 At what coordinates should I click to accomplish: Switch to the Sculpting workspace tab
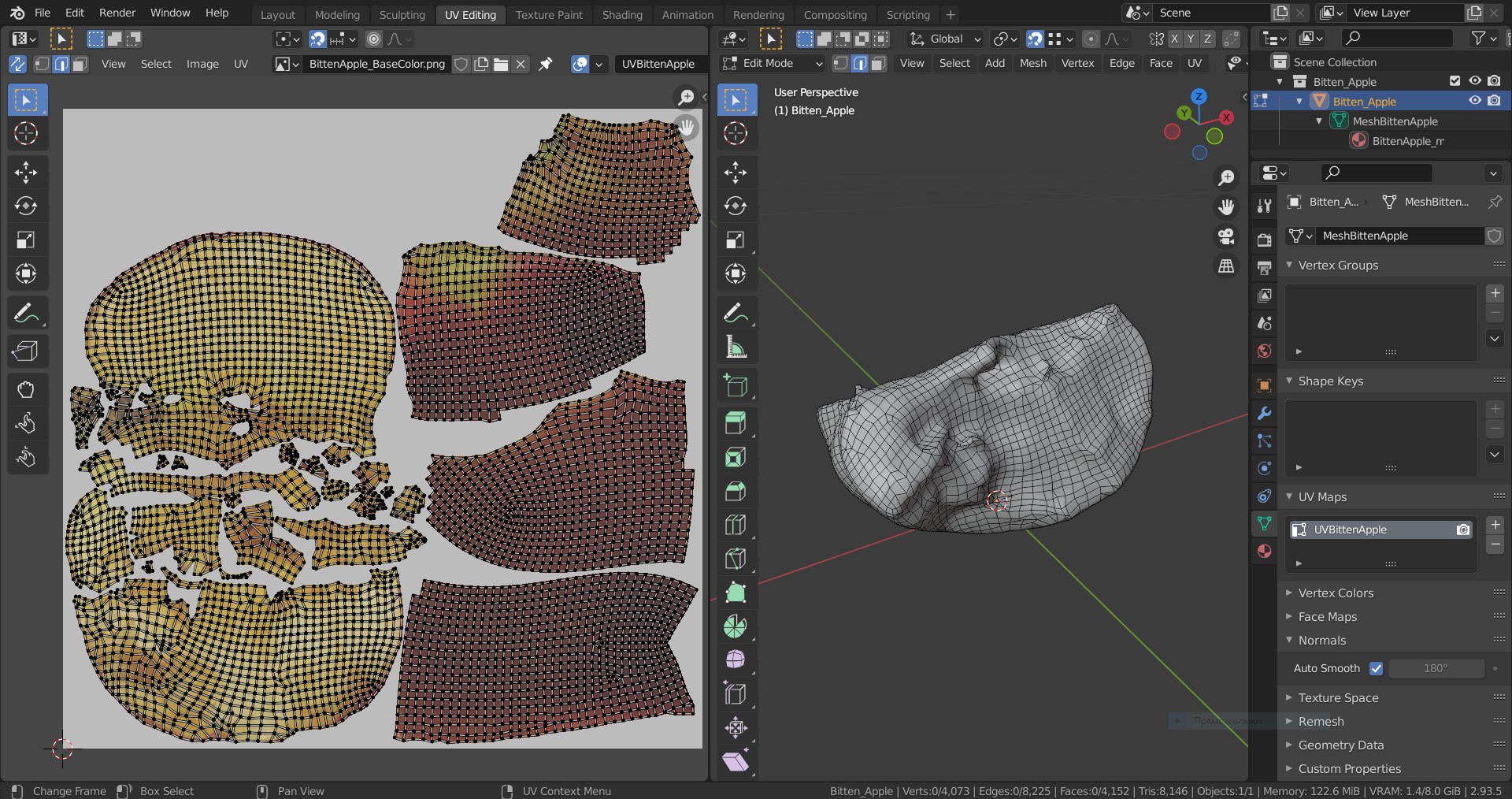click(402, 14)
